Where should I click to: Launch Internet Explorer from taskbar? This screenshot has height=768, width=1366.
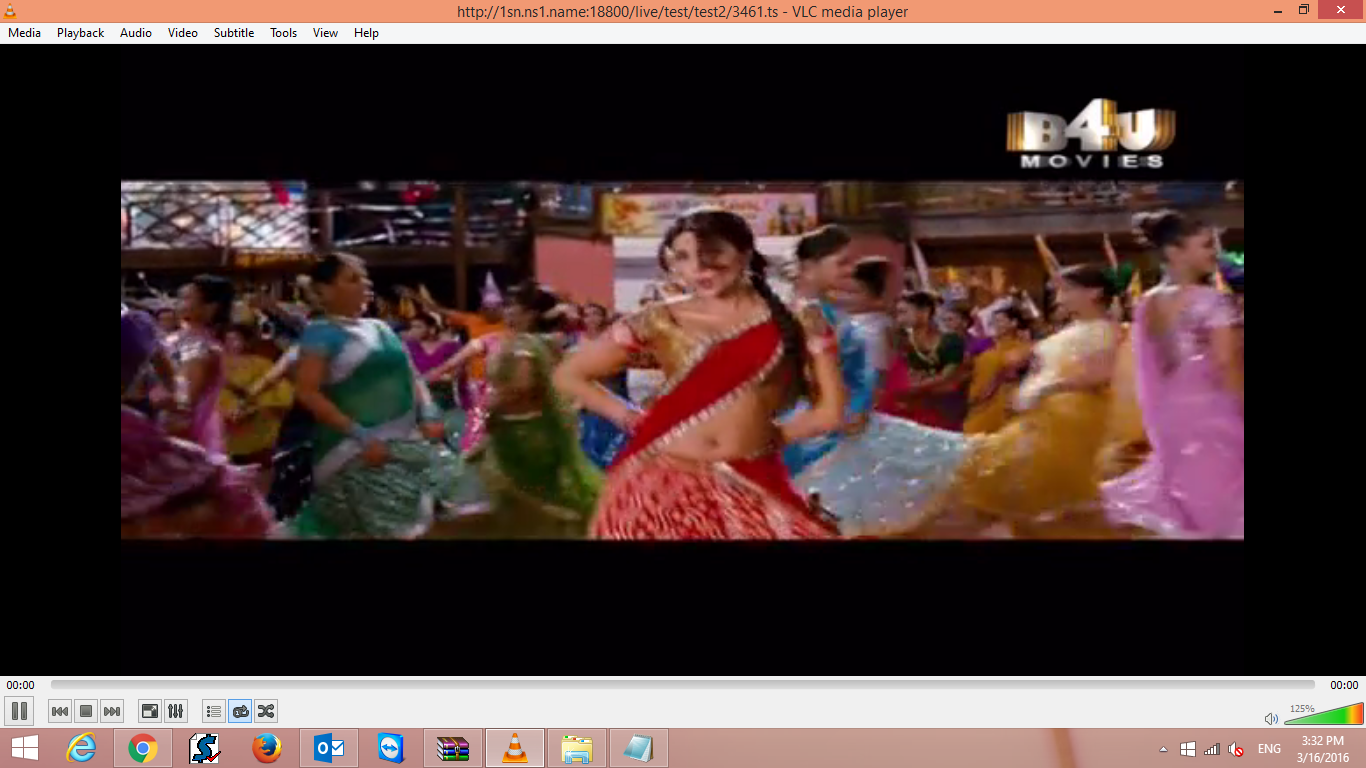click(81, 748)
